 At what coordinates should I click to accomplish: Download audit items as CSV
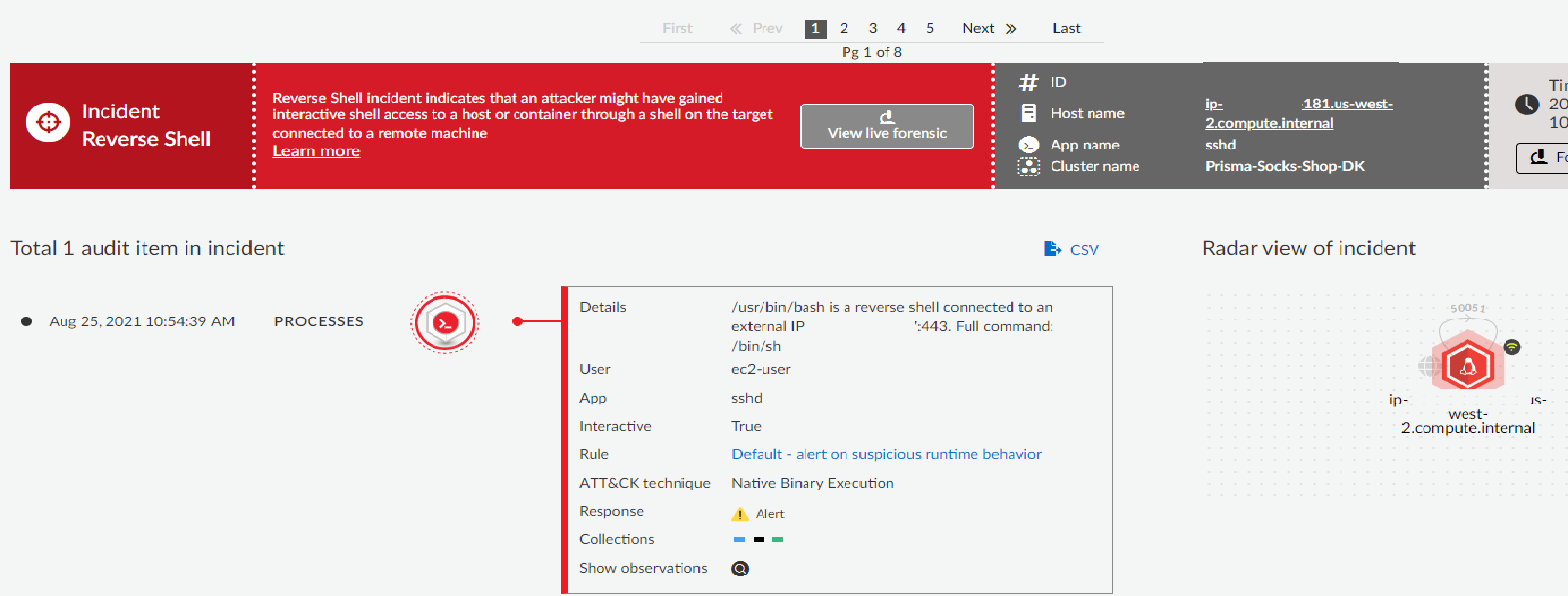[1071, 249]
